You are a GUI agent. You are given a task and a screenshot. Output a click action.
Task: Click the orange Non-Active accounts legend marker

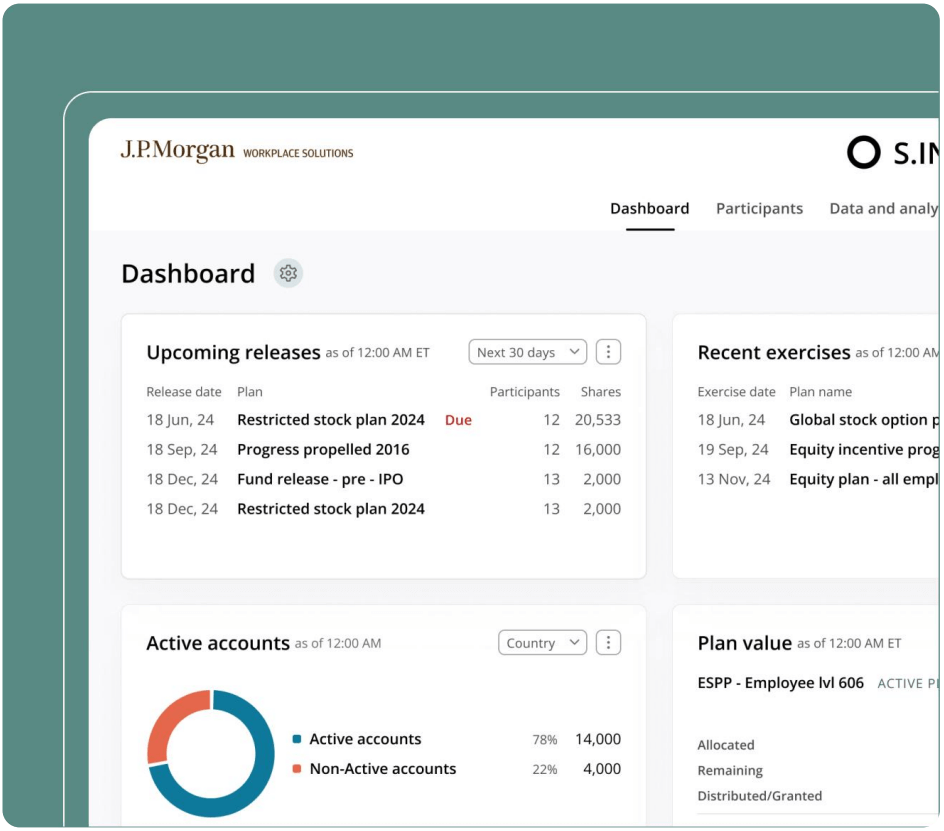(297, 769)
